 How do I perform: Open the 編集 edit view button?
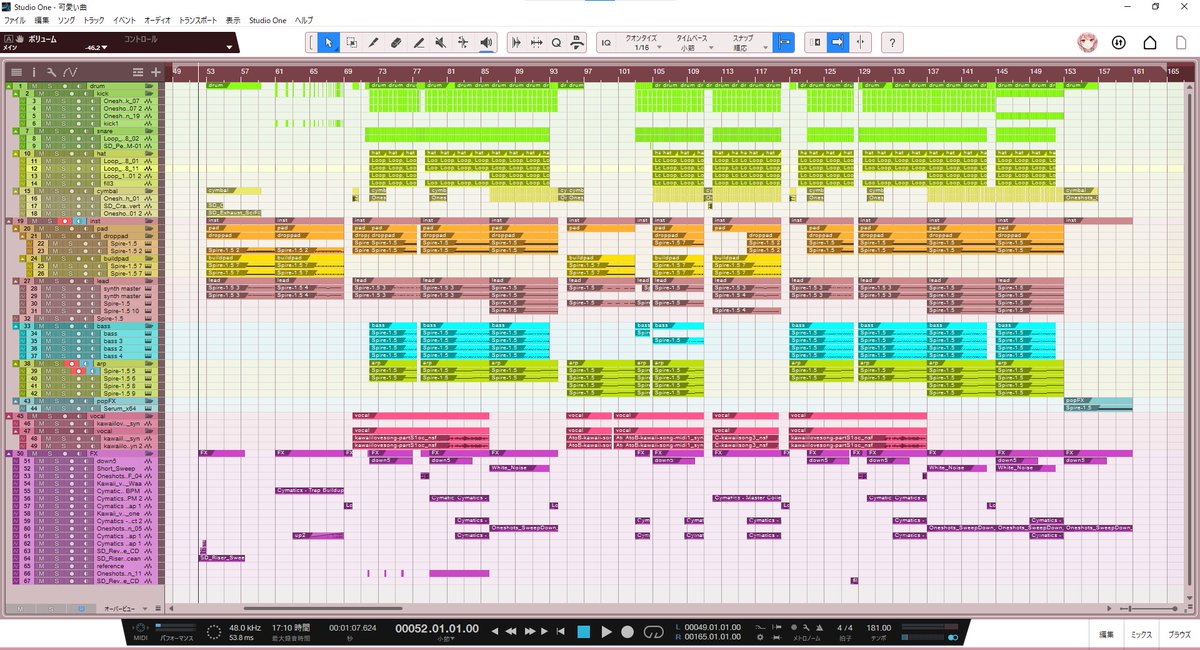(1107, 634)
